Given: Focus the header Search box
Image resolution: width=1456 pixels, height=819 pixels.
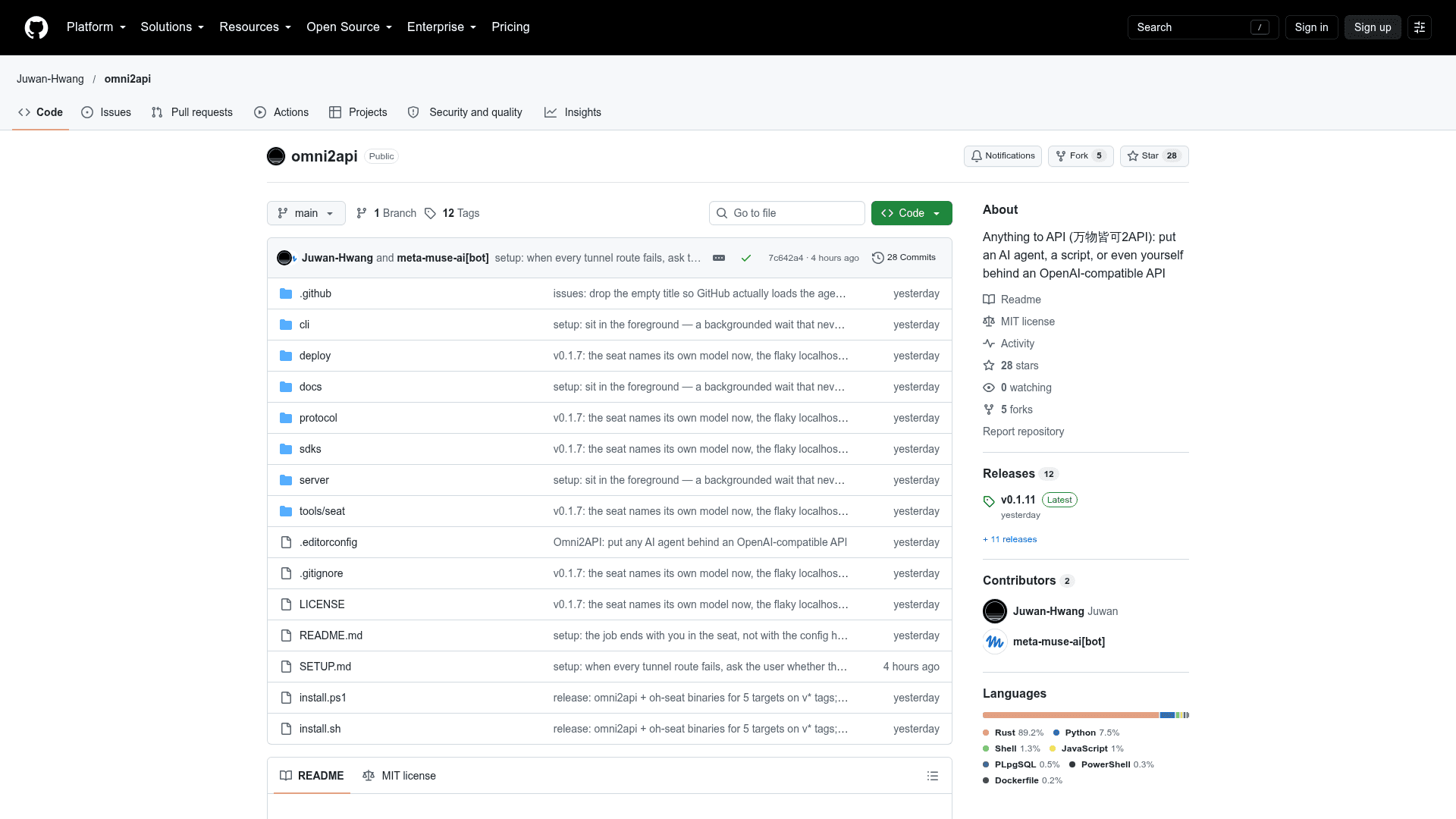Looking at the screenshot, I should [1203, 27].
